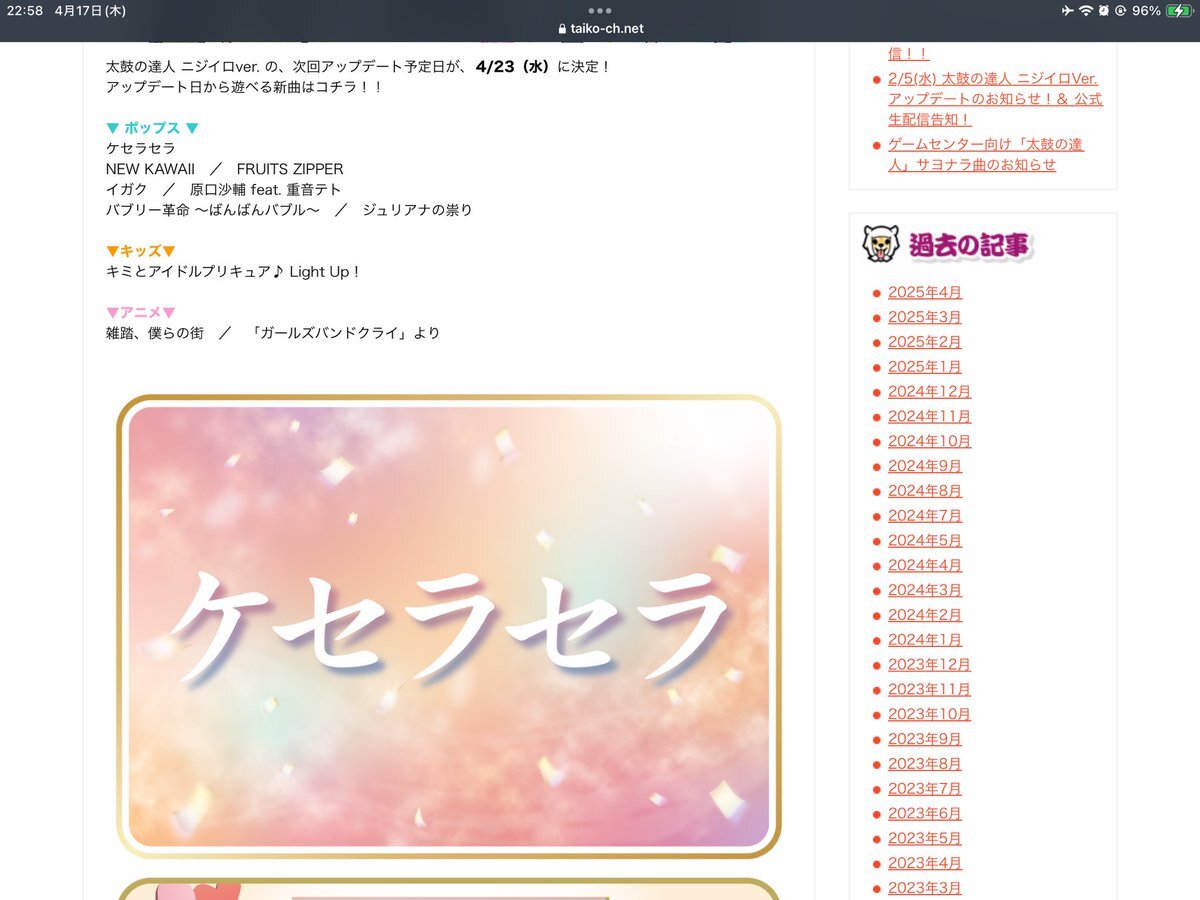Open the 2025年1月 archive link

pos(924,367)
